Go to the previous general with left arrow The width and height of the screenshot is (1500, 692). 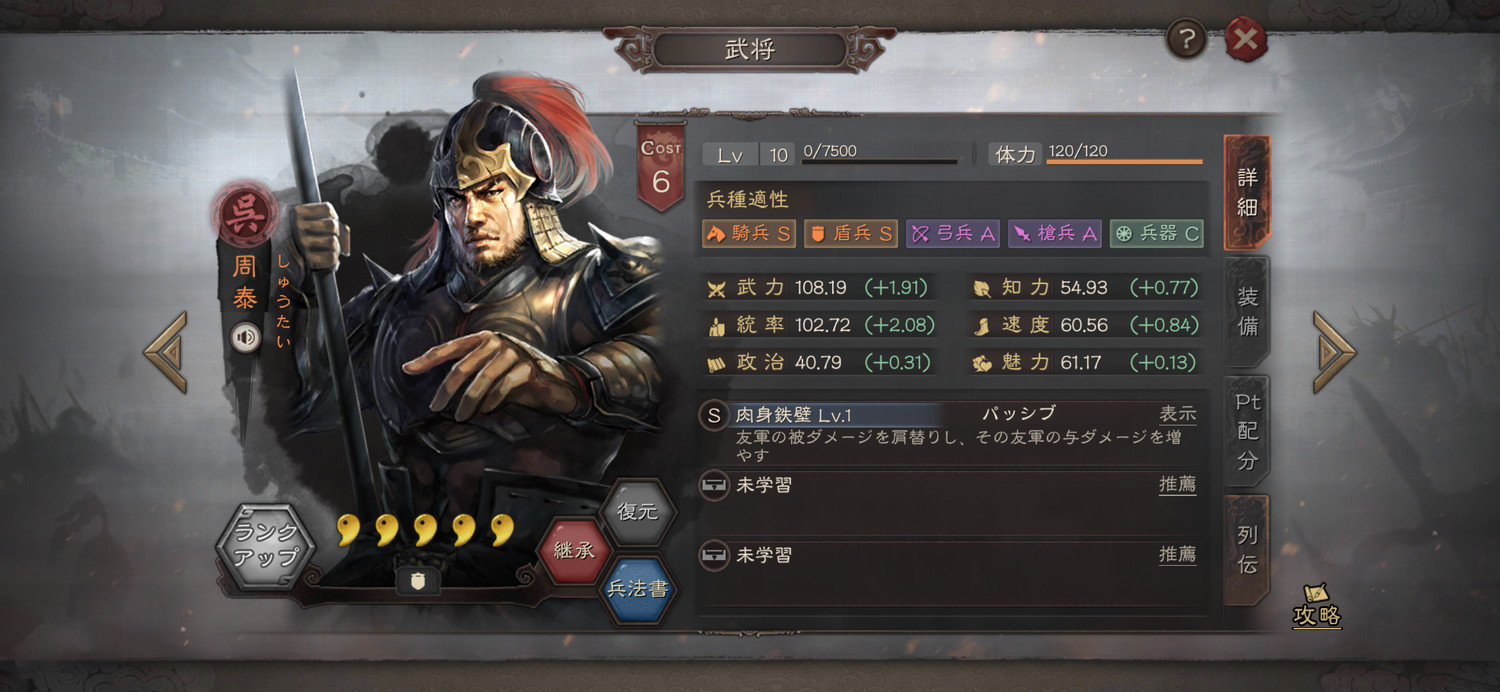coord(166,351)
